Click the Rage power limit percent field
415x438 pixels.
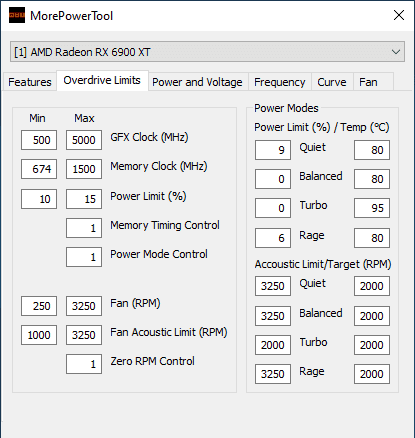tap(273, 238)
